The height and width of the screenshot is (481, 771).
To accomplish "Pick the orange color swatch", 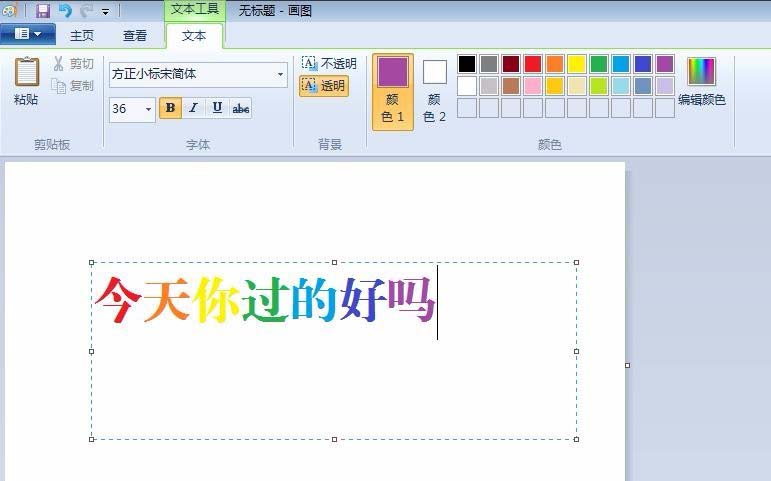I will (x=555, y=64).
